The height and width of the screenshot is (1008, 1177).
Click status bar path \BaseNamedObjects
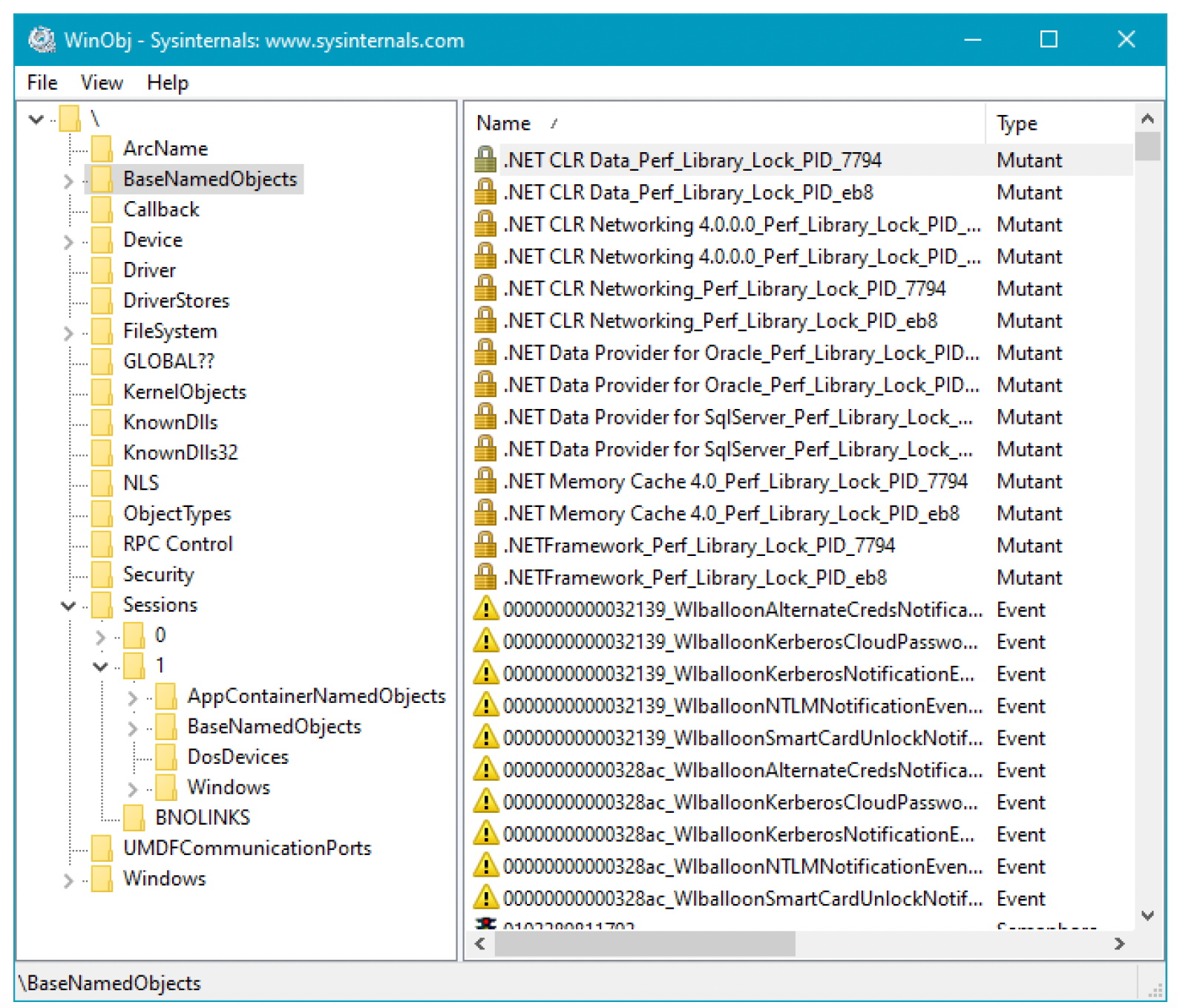coord(110,983)
